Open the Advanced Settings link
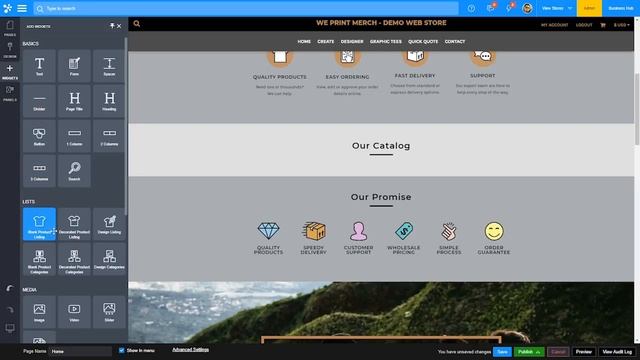The width and height of the screenshot is (640, 360). [191, 350]
